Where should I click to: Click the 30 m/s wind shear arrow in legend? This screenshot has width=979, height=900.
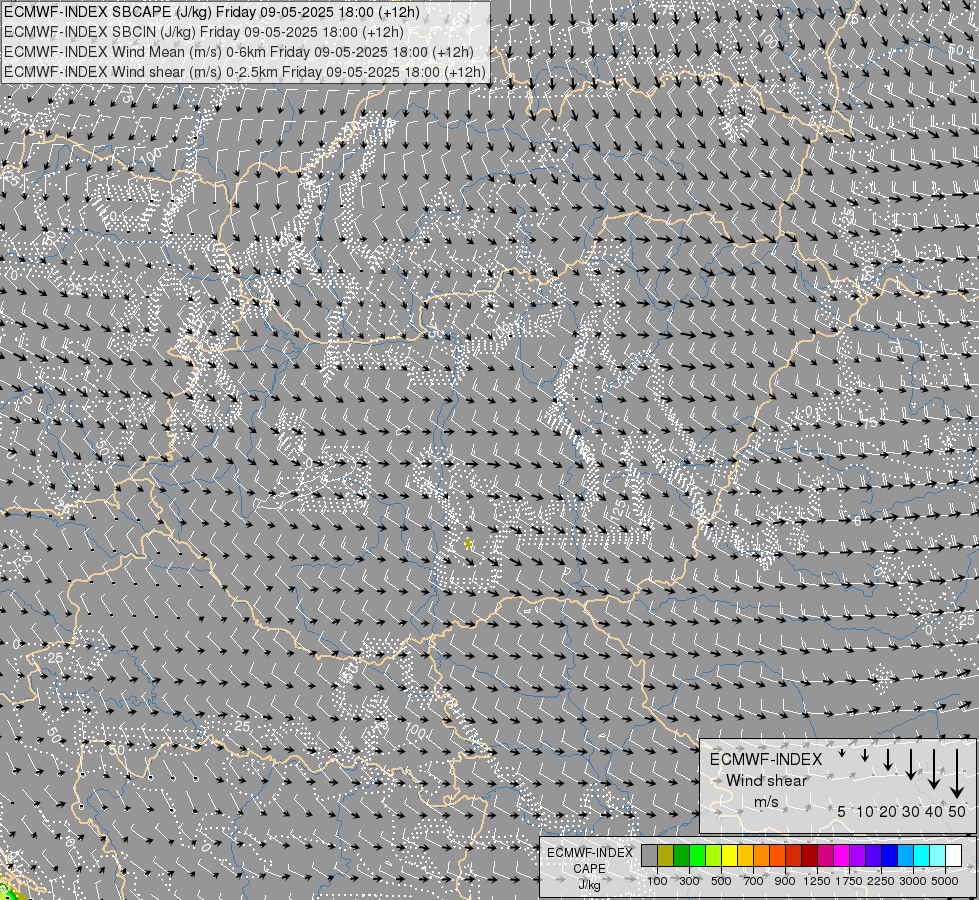910,764
